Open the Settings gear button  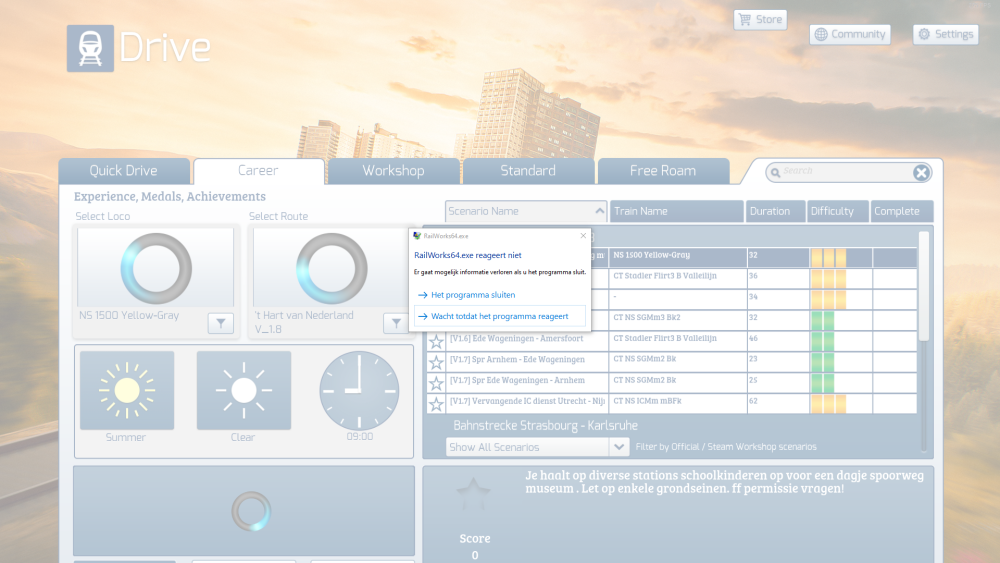pos(945,34)
